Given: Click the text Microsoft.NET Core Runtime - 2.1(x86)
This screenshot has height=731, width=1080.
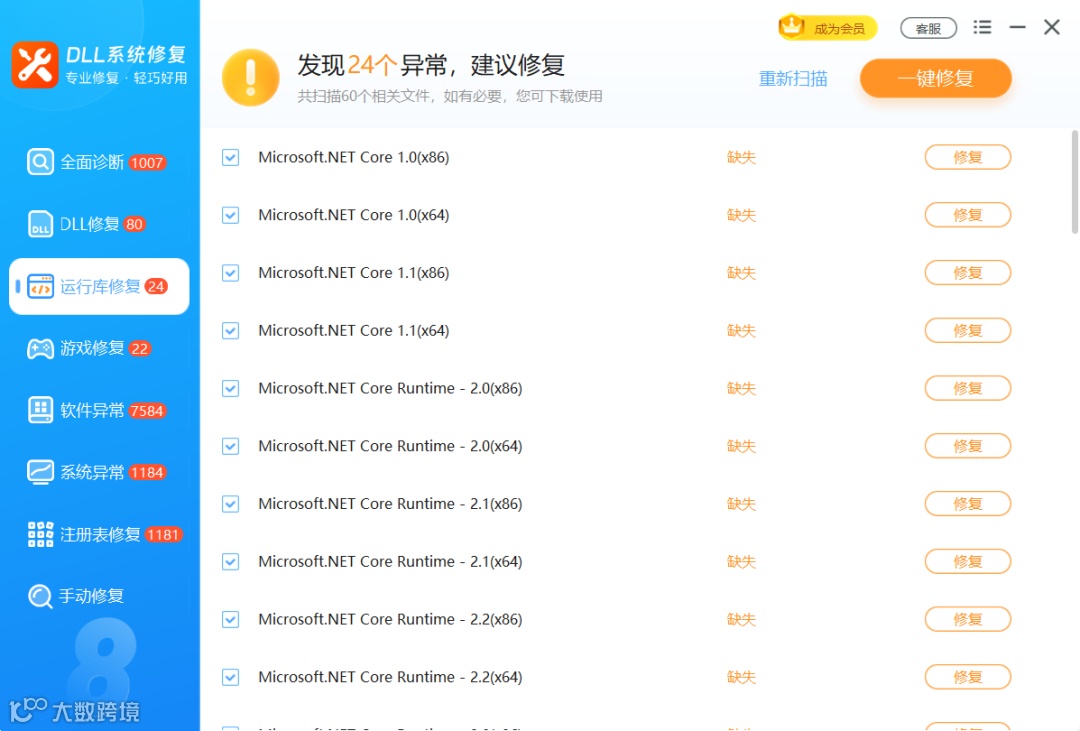Looking at the screenshot, I should tap(390, 504).
